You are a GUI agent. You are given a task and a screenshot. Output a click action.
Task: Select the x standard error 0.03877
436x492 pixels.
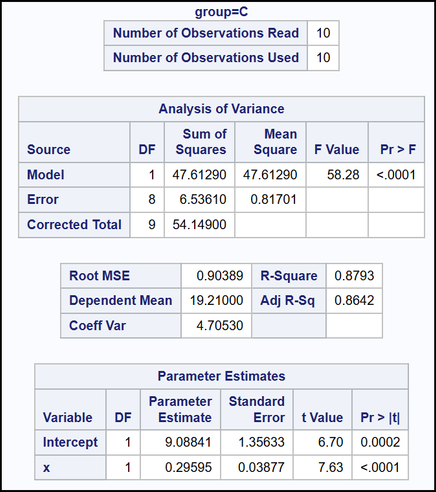point(261,467)
